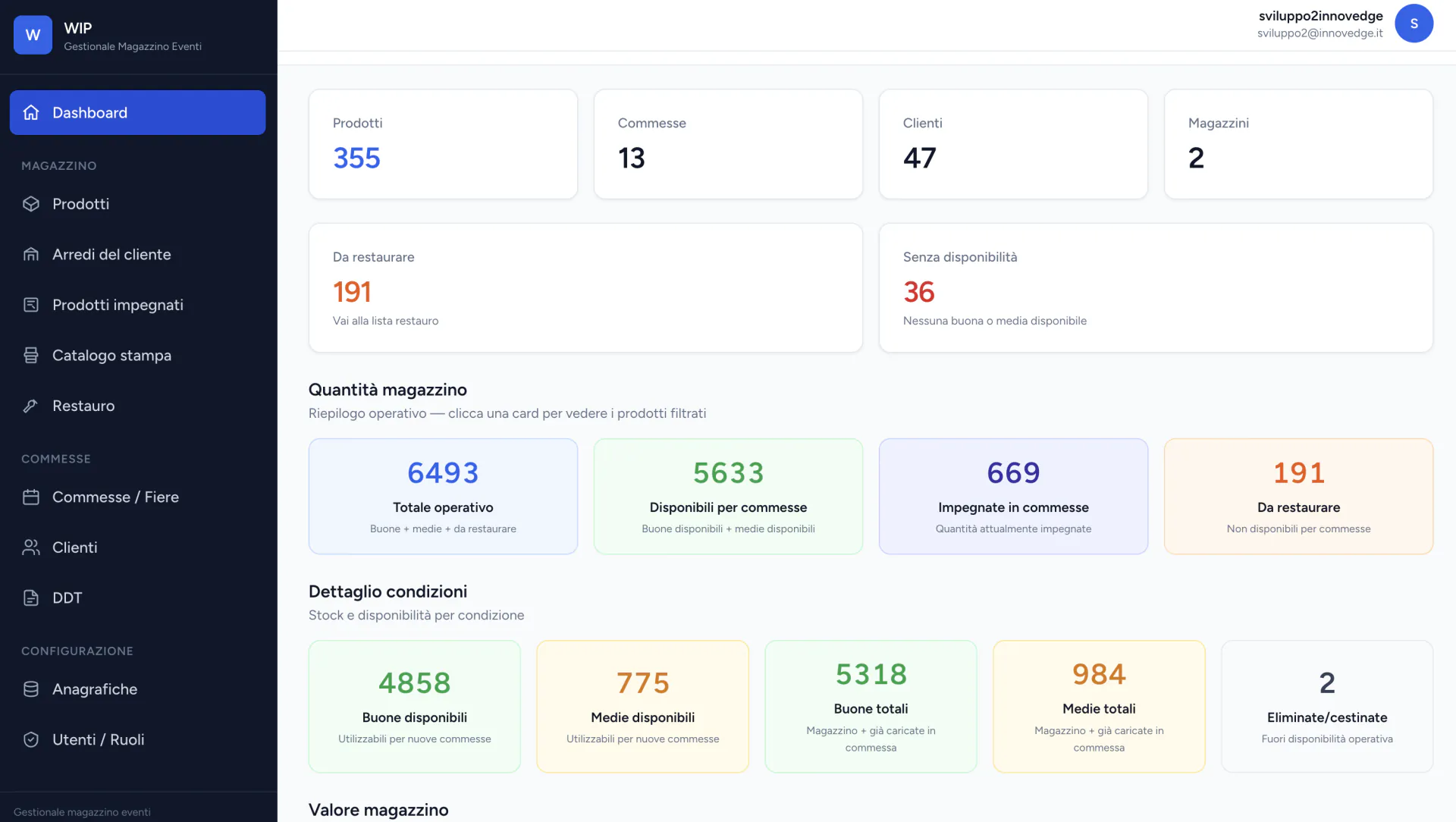Click the Riepilogo operativo description text
Viewport: 1456px width, 822px height.
pos(507,413)
